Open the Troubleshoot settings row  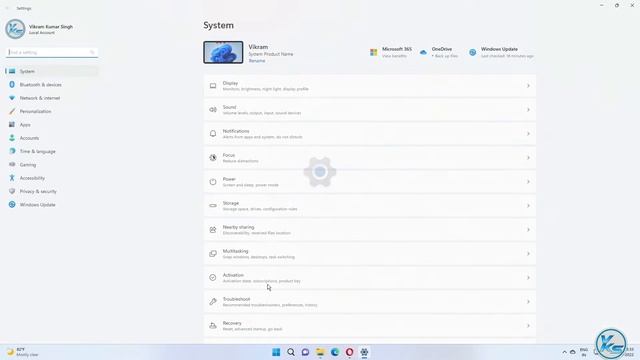point(370,302)
